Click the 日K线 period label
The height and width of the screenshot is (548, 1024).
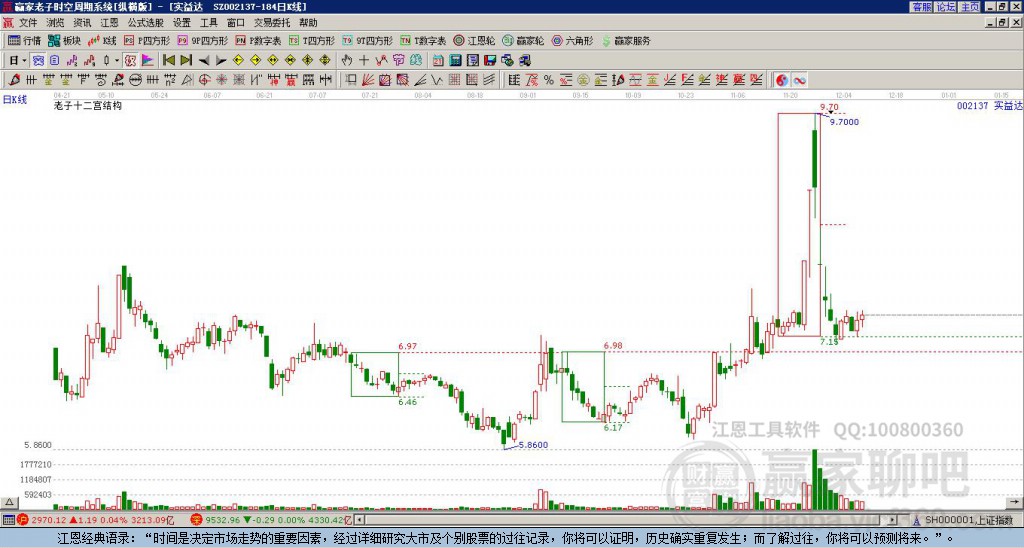15,100
